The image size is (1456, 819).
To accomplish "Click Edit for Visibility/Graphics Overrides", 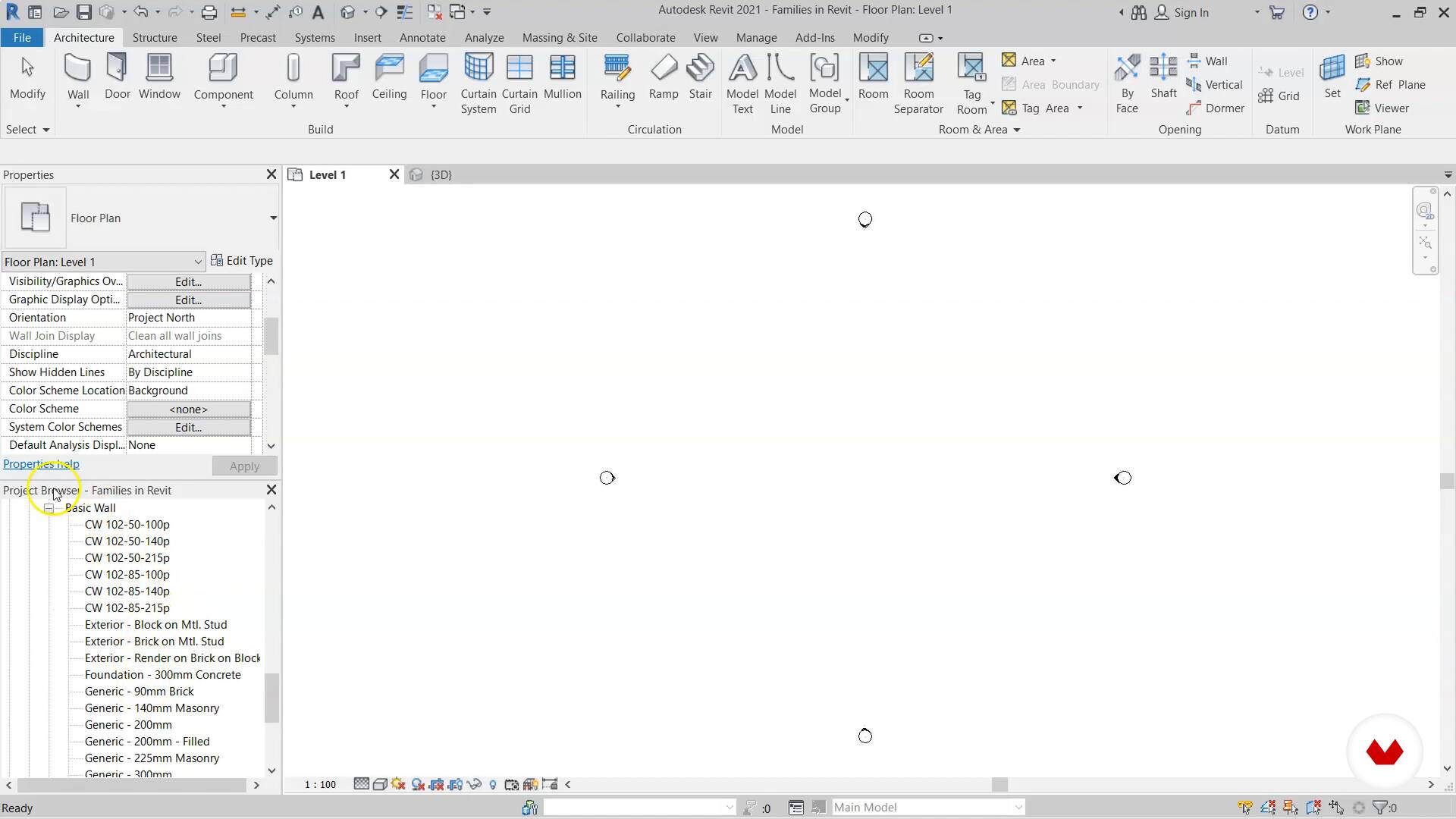I will pos(188,281).
